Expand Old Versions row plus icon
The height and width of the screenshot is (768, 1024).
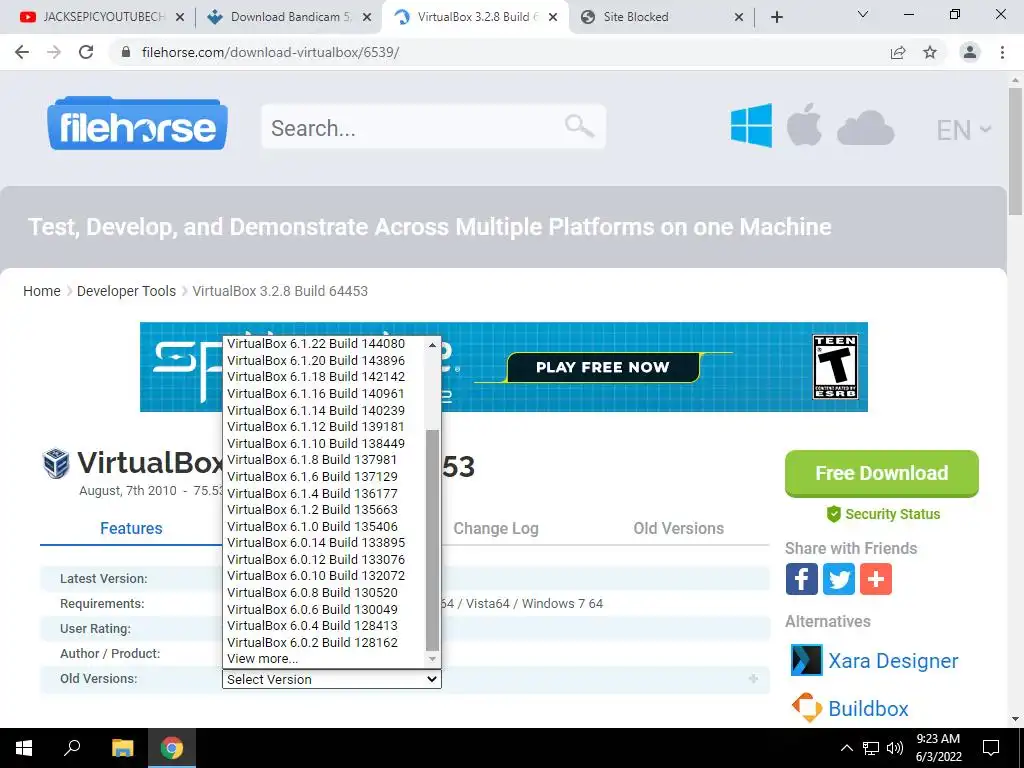click(x=753, y=679)
